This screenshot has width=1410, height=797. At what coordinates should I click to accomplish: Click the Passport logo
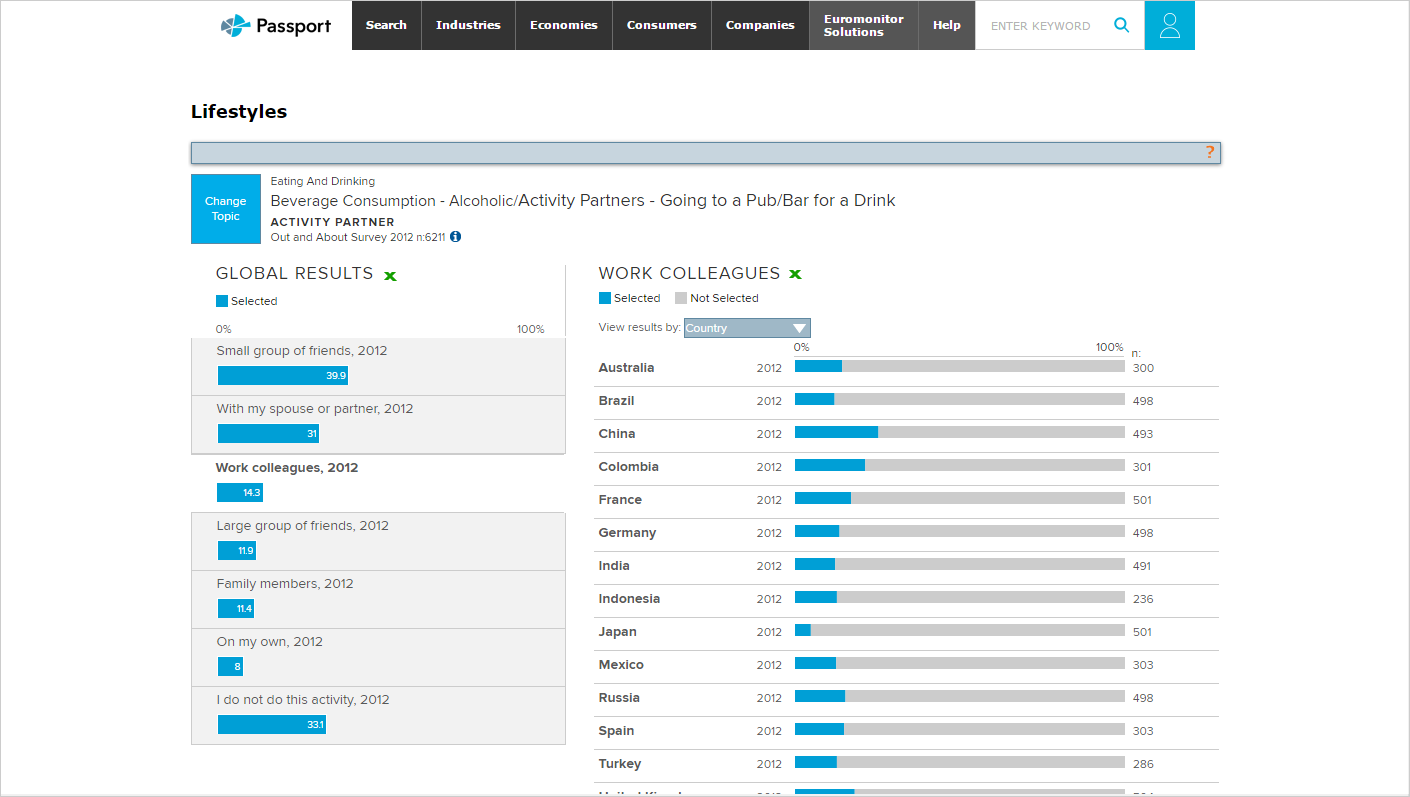click(x=276, y=26)
